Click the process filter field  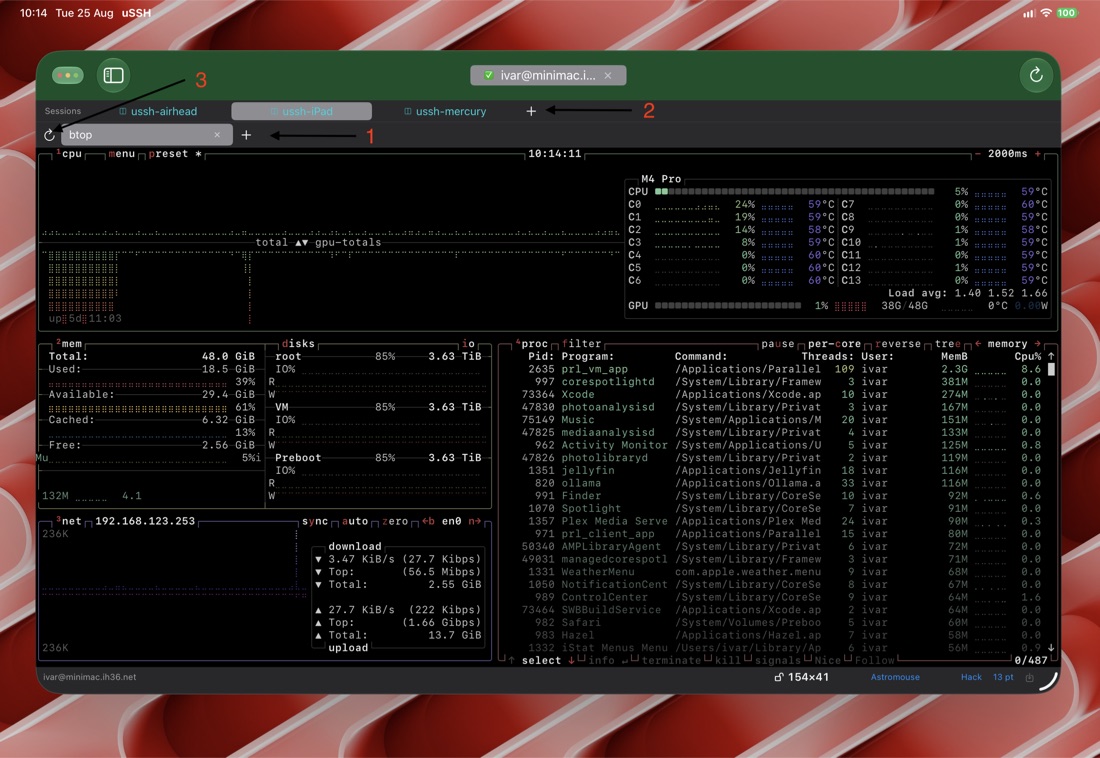(x=582, y=344)
